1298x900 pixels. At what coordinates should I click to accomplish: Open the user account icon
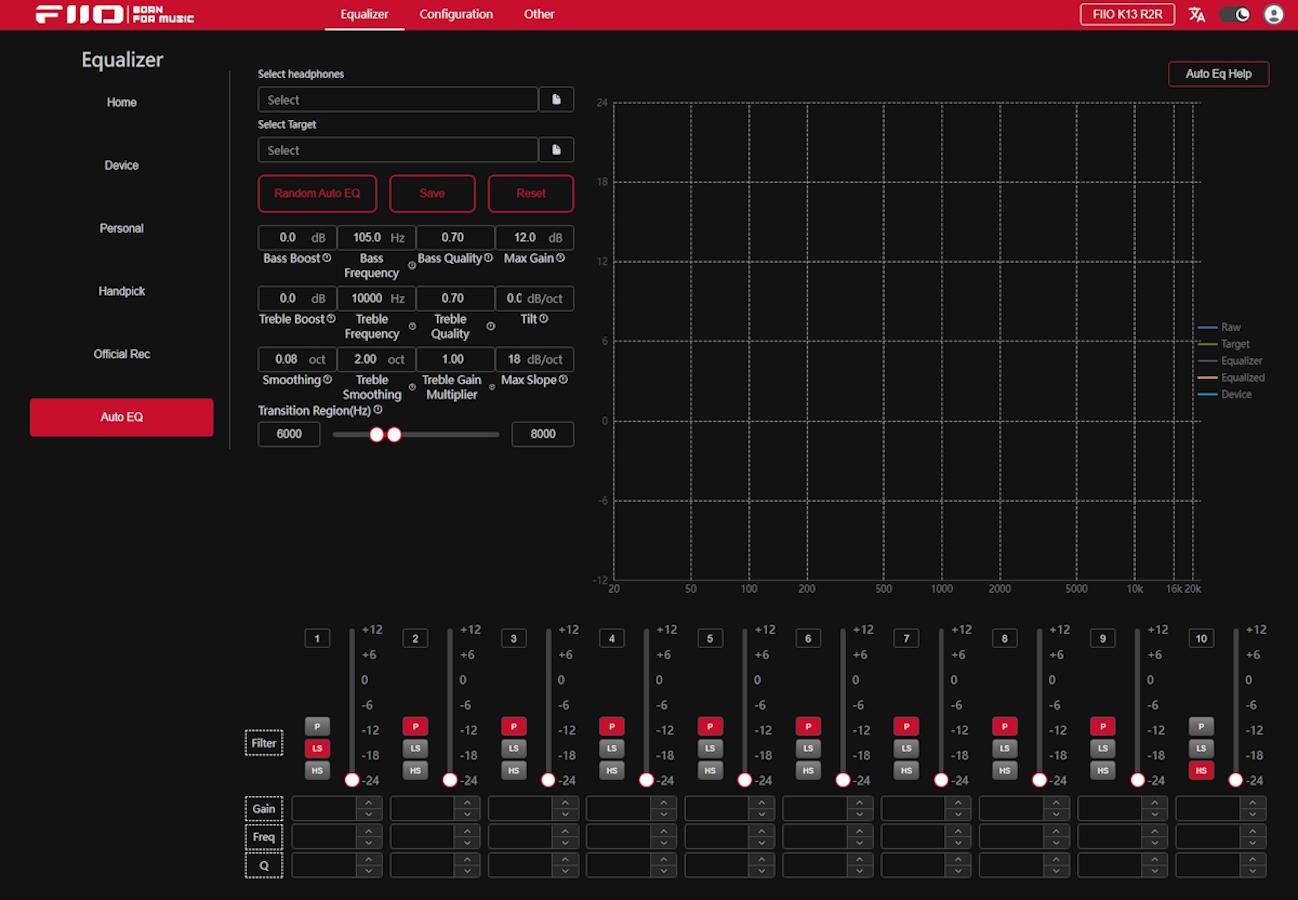coord(1273,14)
